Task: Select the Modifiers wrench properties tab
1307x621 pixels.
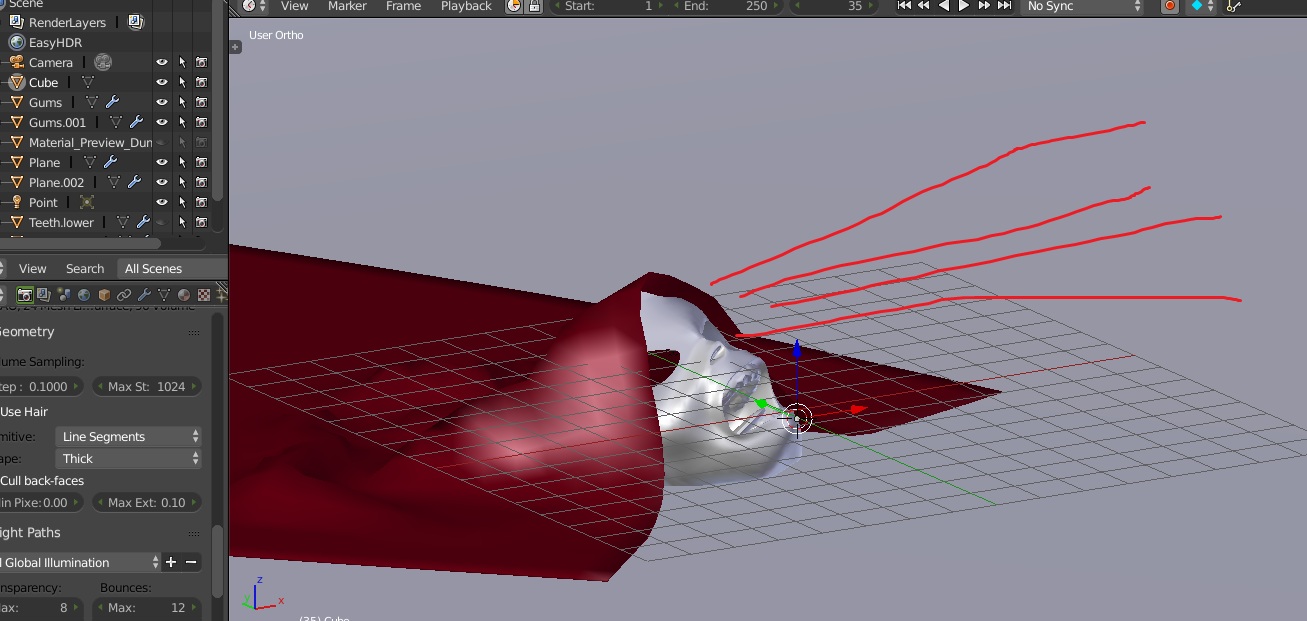Action: (145, 294)
